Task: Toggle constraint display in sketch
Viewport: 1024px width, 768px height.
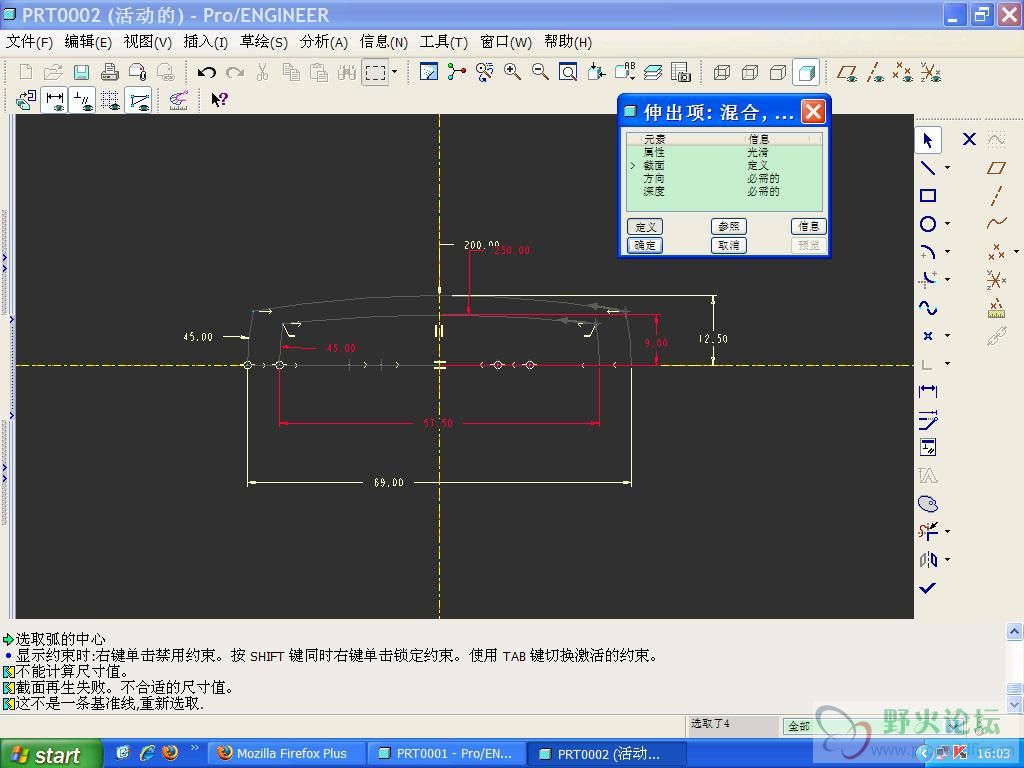Action: point(82,100)
